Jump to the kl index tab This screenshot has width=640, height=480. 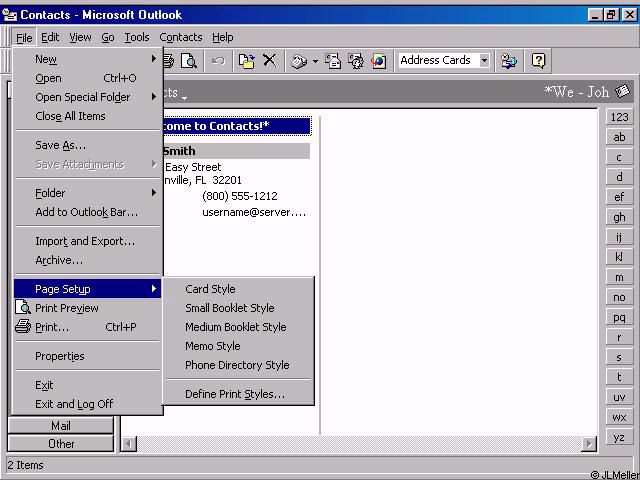[619, 257]
